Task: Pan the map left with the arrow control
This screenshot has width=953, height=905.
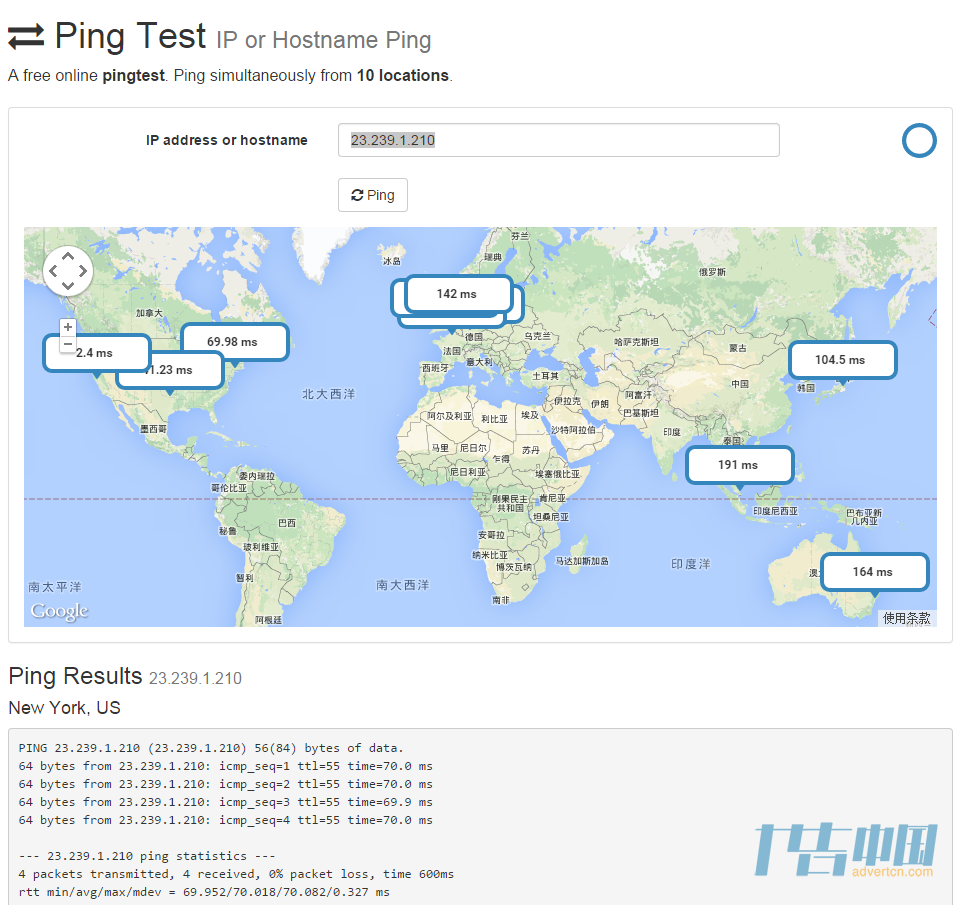Action: coord(54,271)
